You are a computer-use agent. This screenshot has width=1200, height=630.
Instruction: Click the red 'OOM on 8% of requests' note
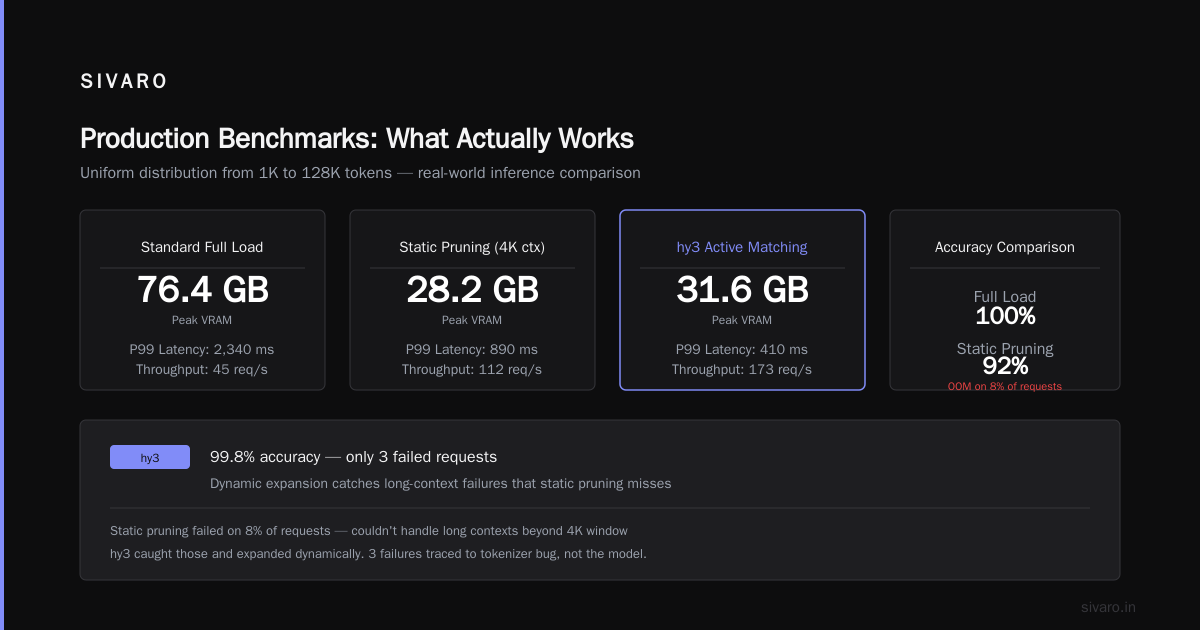1005,386
